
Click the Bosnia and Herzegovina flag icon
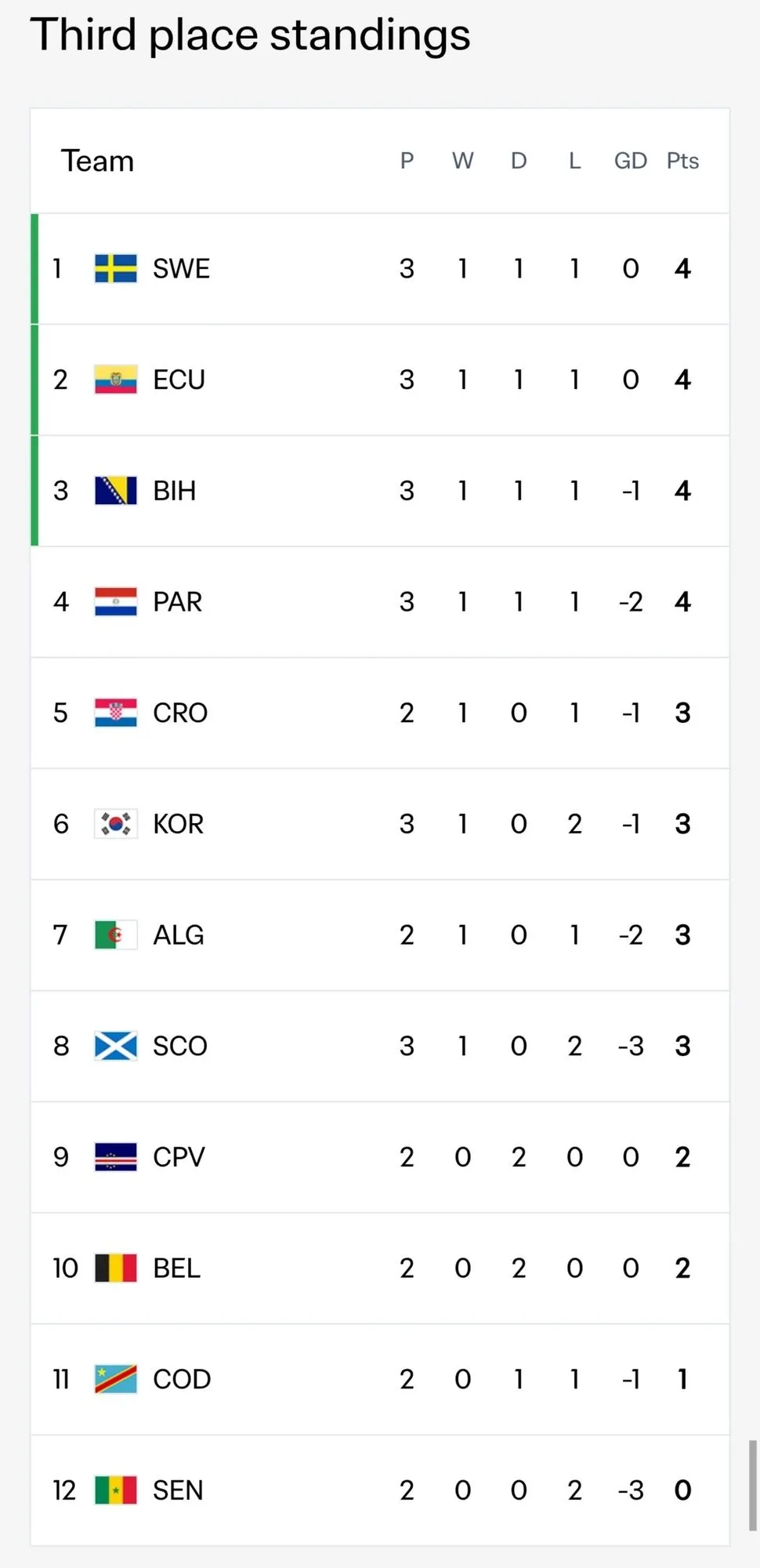(116, 491)
